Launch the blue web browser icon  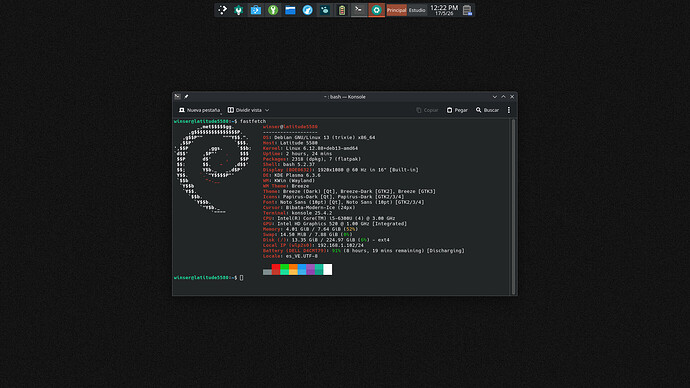[307, 10]
